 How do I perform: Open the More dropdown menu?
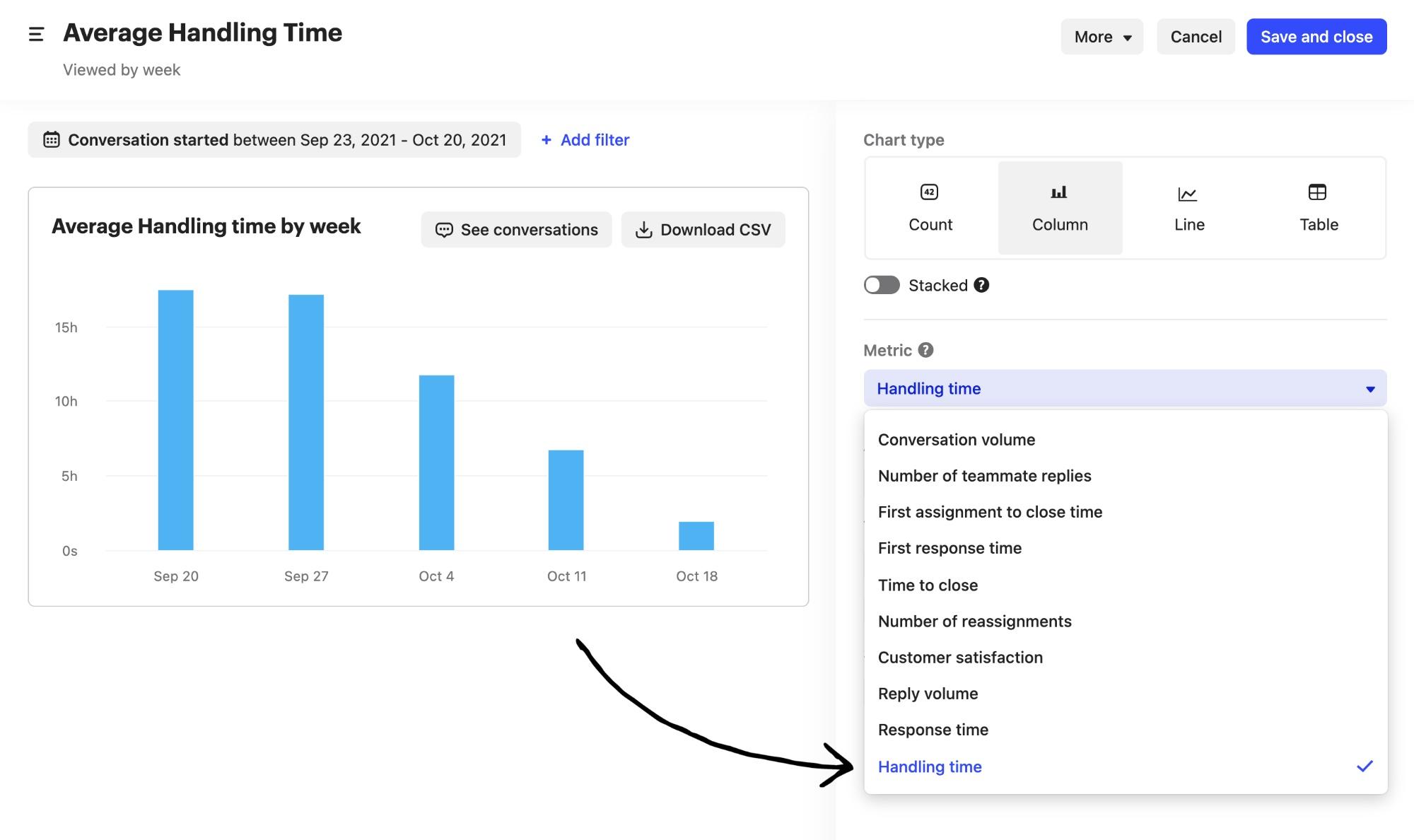point(1102,37)
